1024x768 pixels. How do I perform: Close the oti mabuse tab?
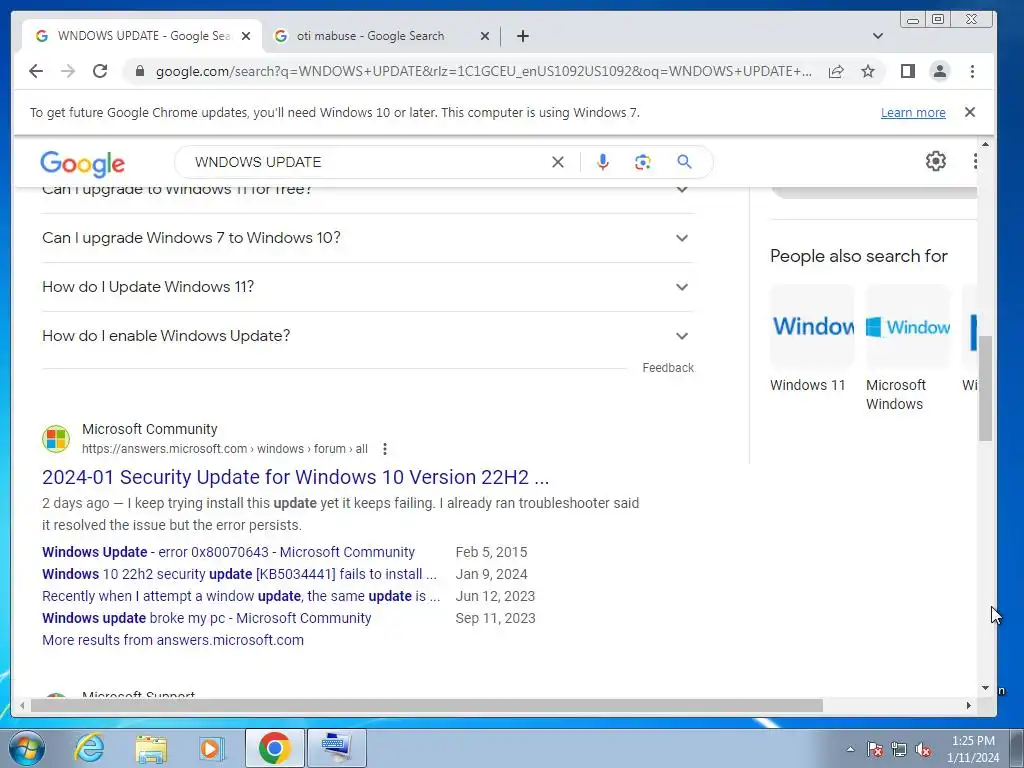pos(485,36)
